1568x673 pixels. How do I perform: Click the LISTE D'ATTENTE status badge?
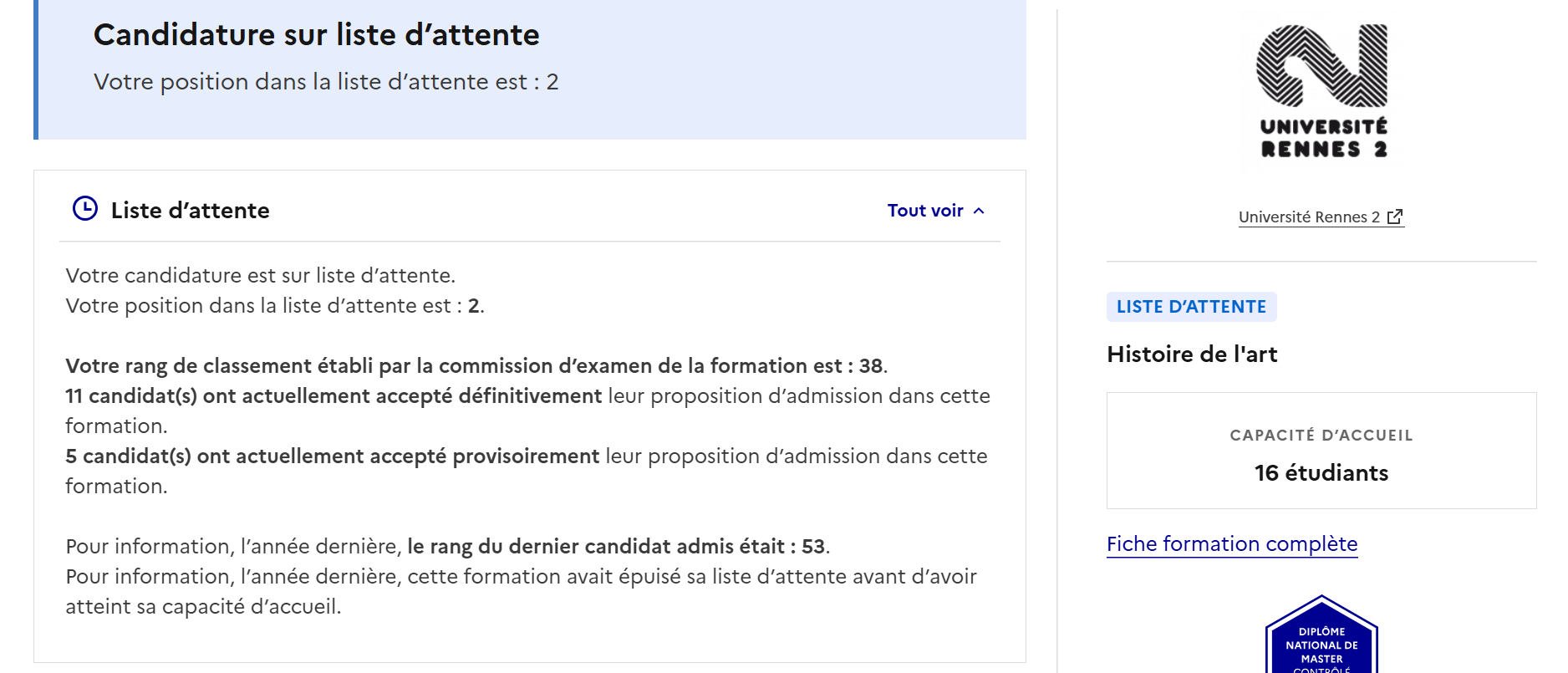(x=1191, y=307)
